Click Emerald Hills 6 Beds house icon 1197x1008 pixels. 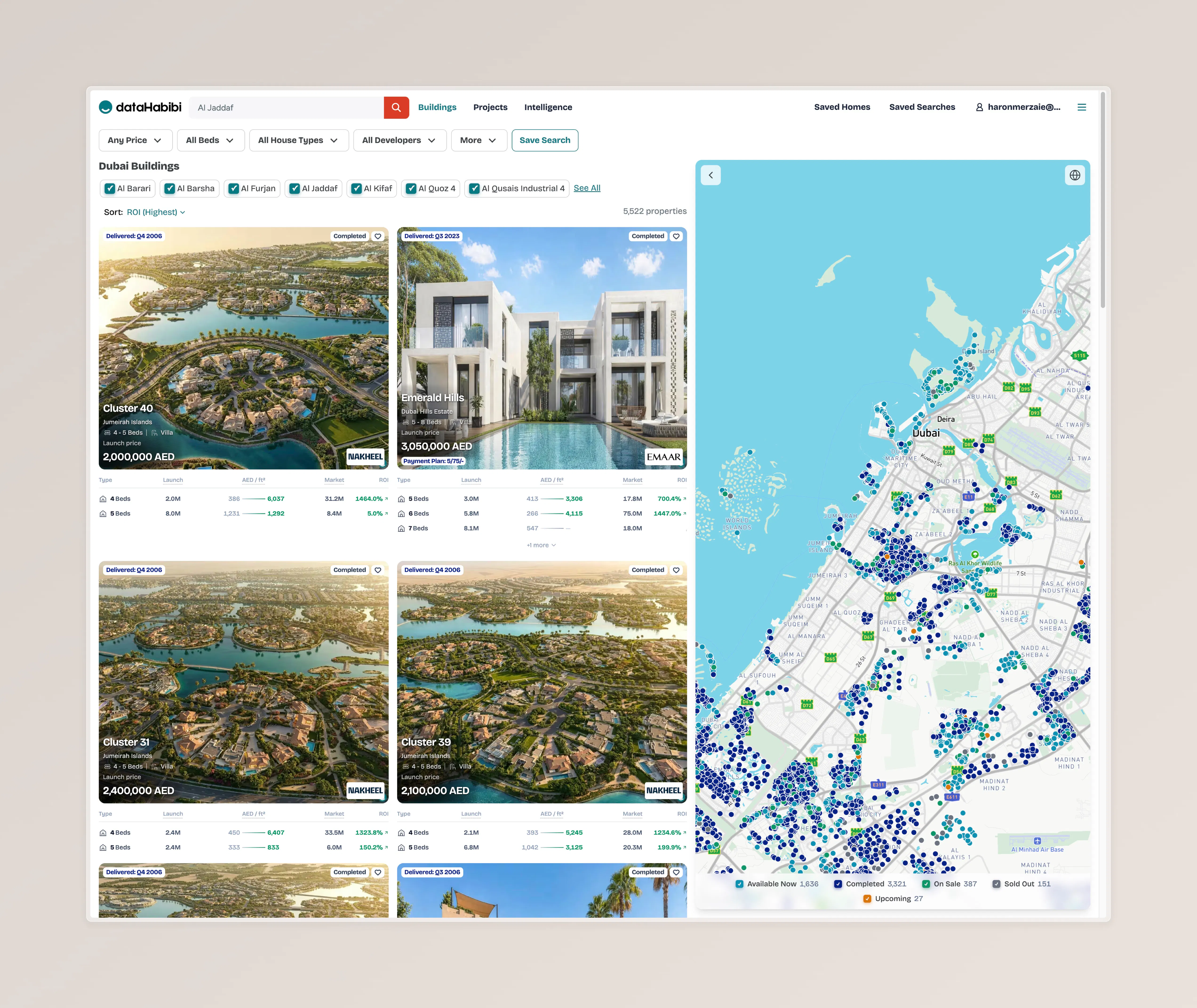[401, 514]
